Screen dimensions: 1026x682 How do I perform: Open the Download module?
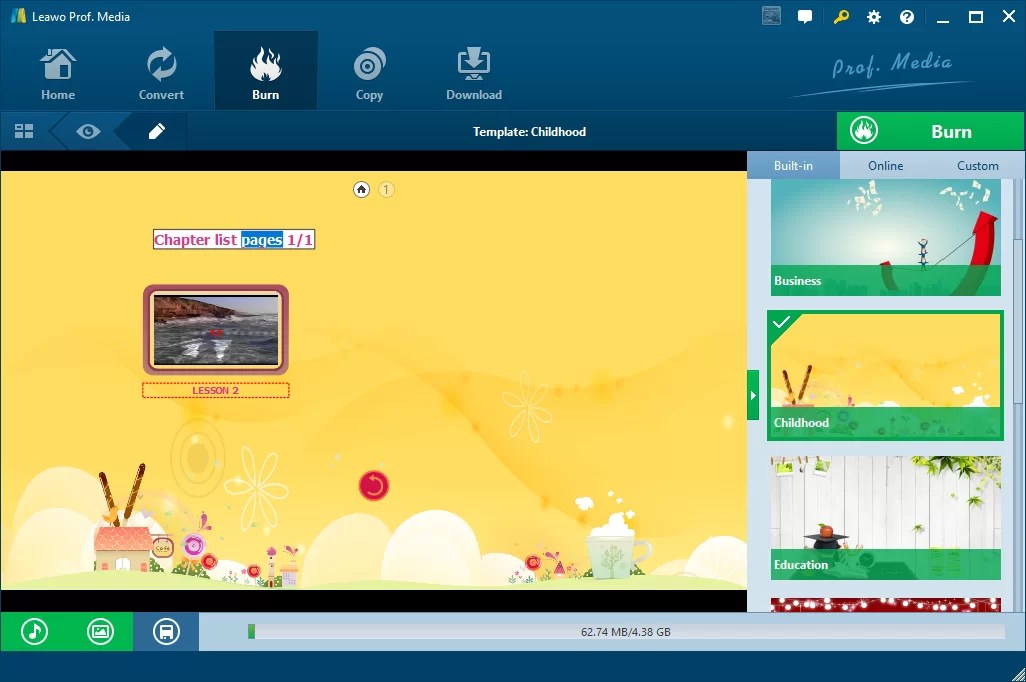click(x=474, y=73)
